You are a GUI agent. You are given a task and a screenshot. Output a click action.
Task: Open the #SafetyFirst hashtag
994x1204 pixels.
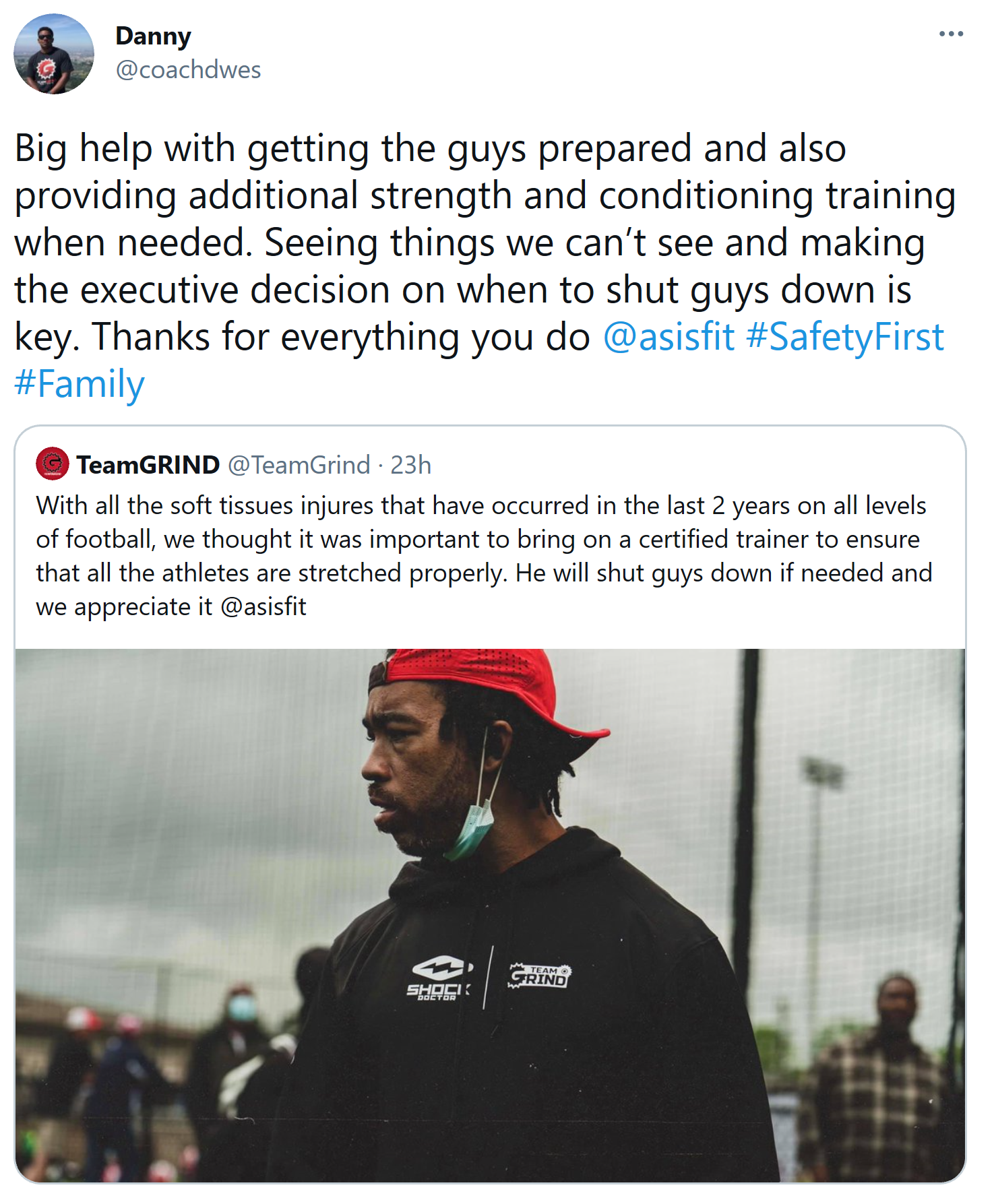tap(845, 336)
